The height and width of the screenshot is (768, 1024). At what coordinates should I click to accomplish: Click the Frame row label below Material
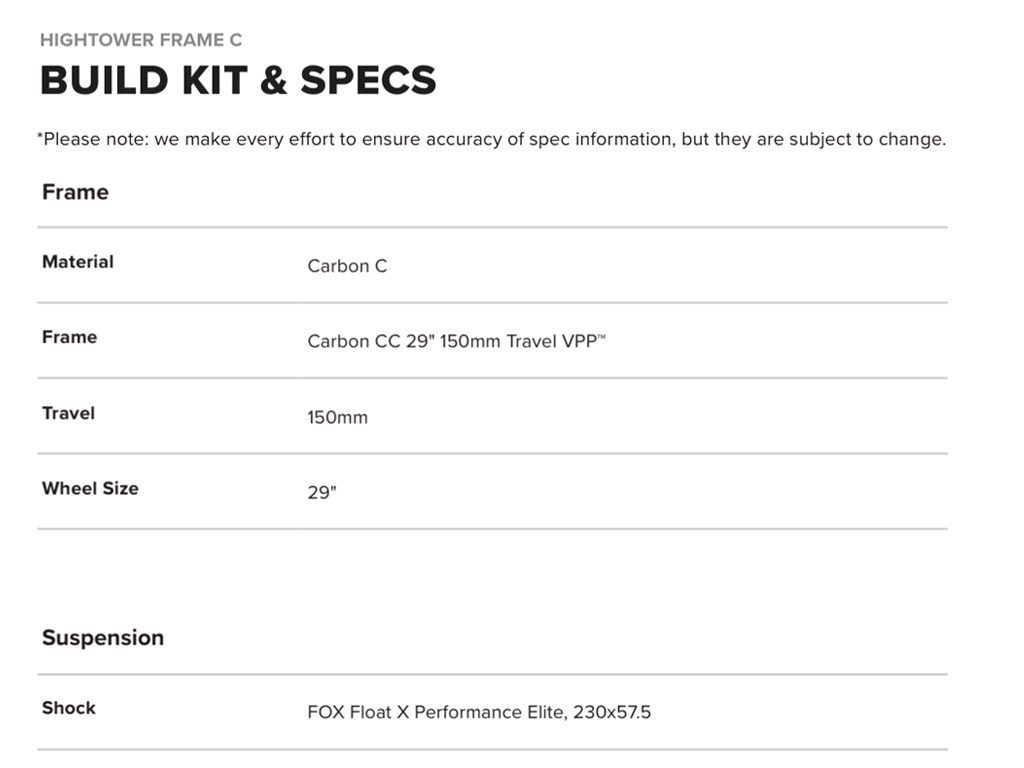point(69,337)
